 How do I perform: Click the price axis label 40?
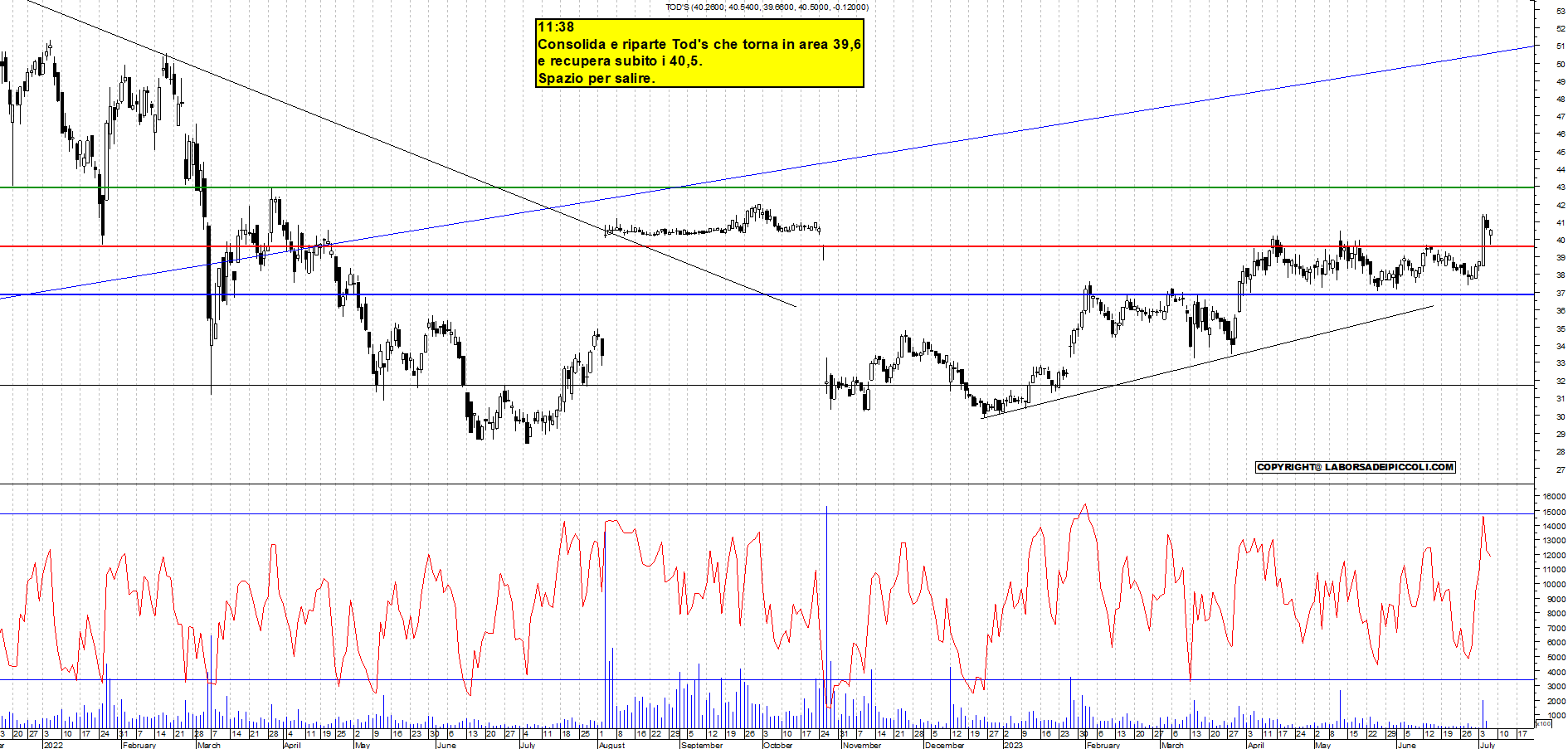(1561, 241)
